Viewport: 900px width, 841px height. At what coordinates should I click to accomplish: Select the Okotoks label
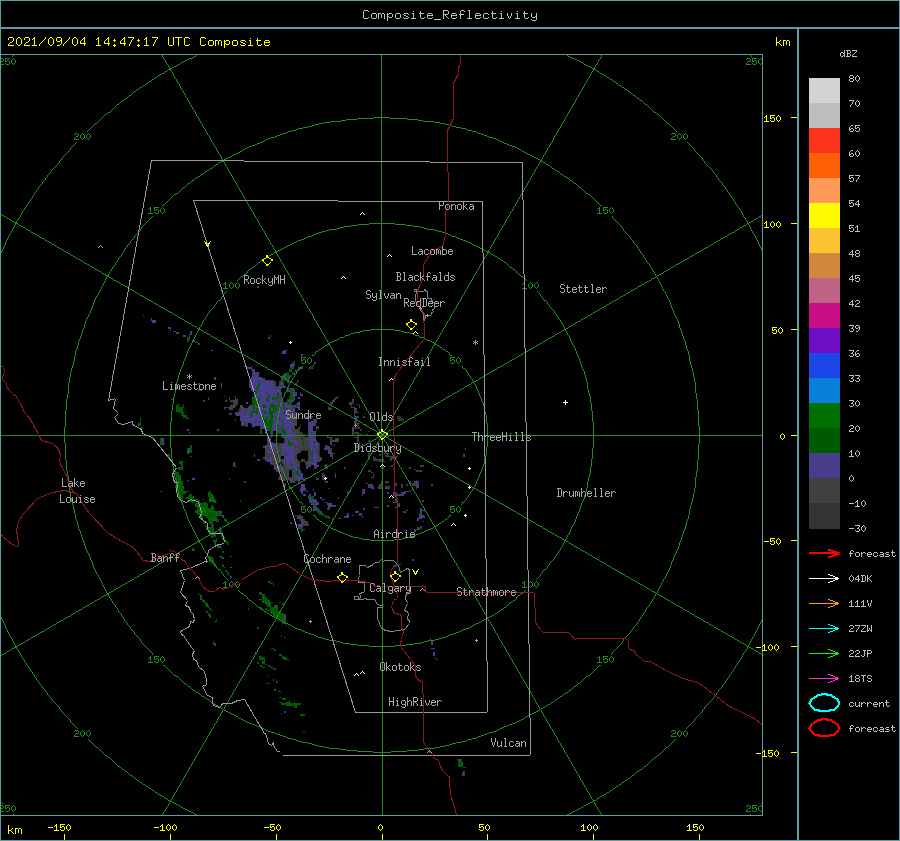tap(400, 667)
